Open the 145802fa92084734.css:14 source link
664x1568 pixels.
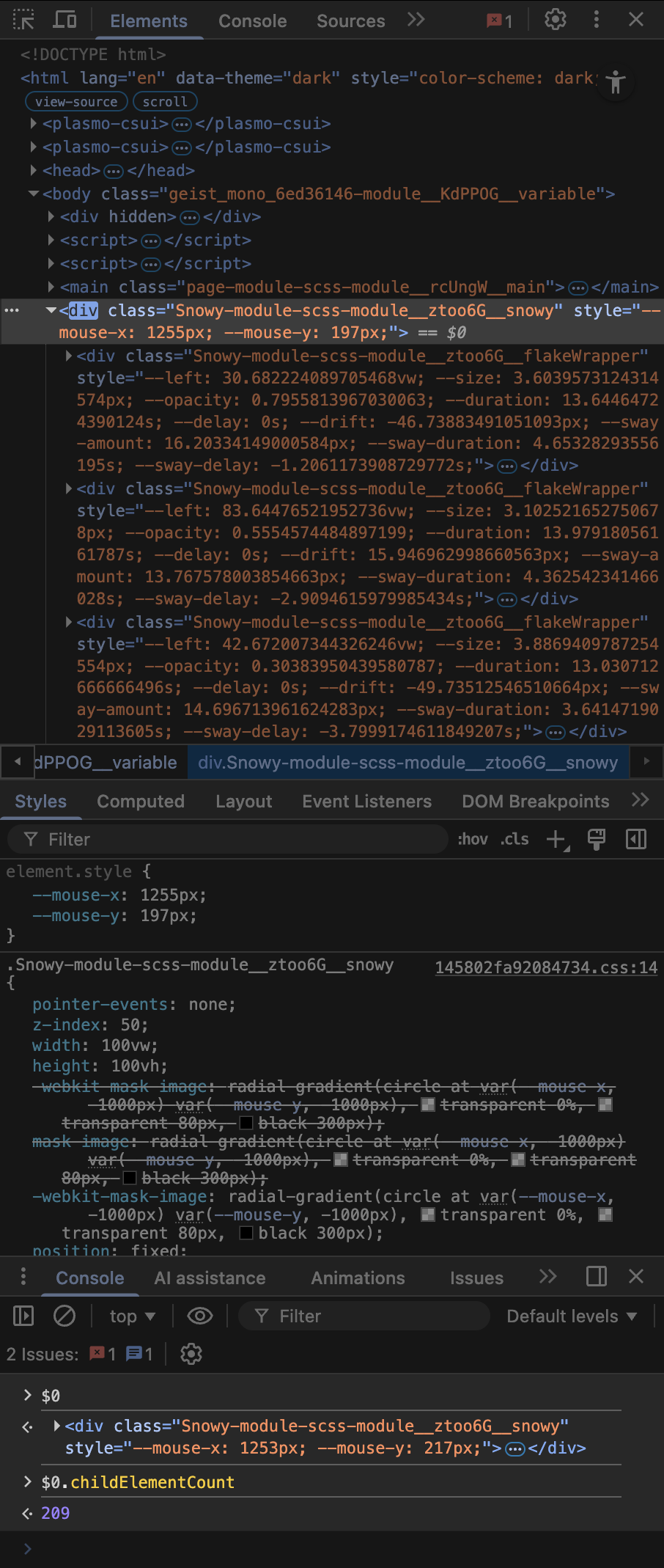546,967
